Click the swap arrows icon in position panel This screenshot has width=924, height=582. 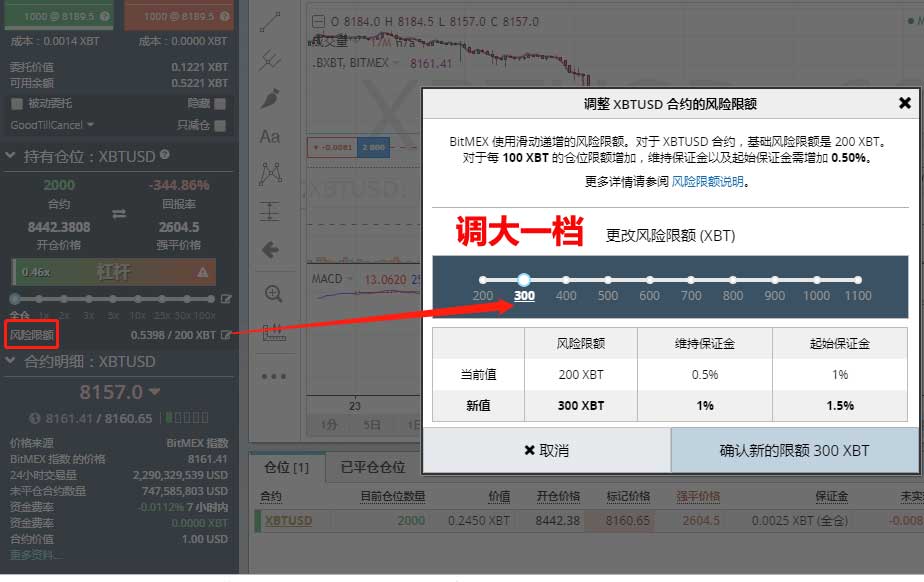(x=119, y=214)
